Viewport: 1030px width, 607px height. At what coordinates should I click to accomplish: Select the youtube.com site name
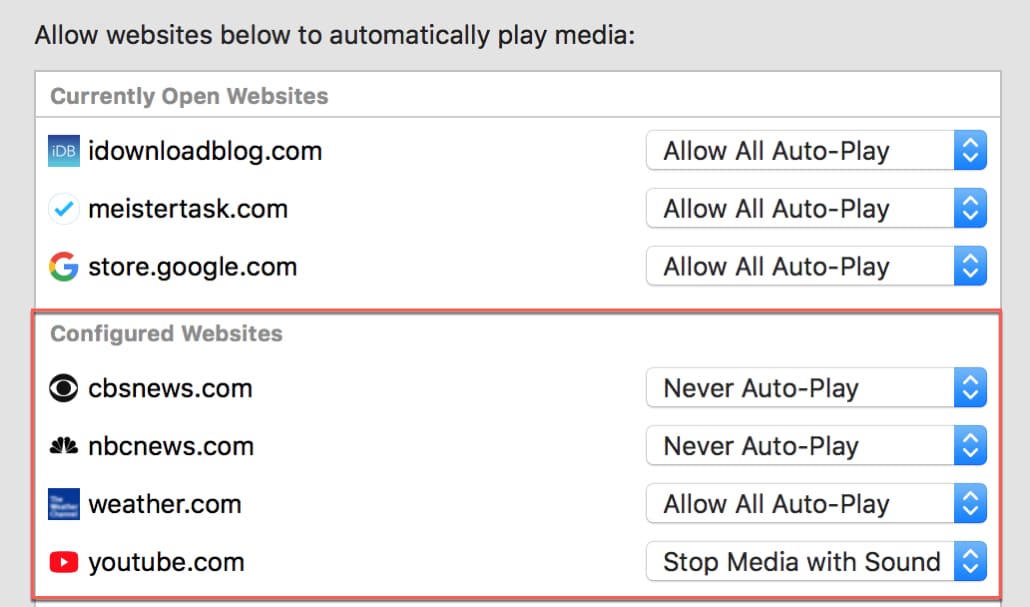(x=166, y=562)
